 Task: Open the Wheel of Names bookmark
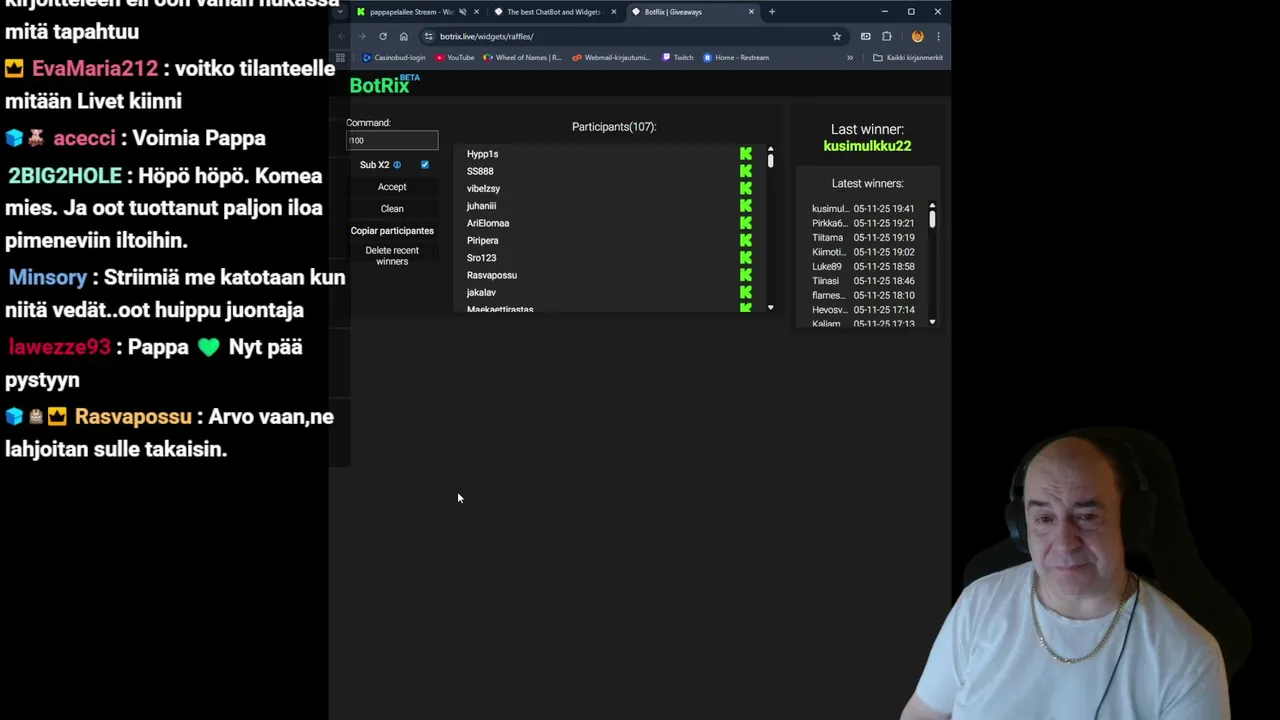[522, 57]
